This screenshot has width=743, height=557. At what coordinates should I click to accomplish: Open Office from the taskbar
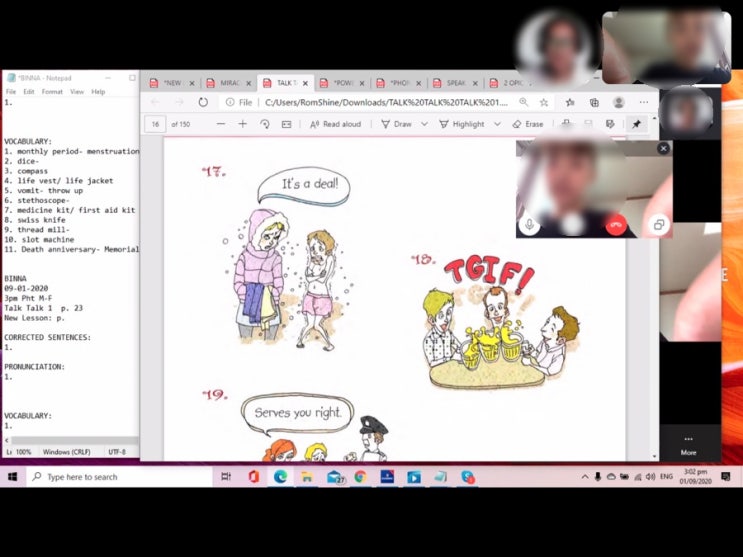tap(254, 477)
